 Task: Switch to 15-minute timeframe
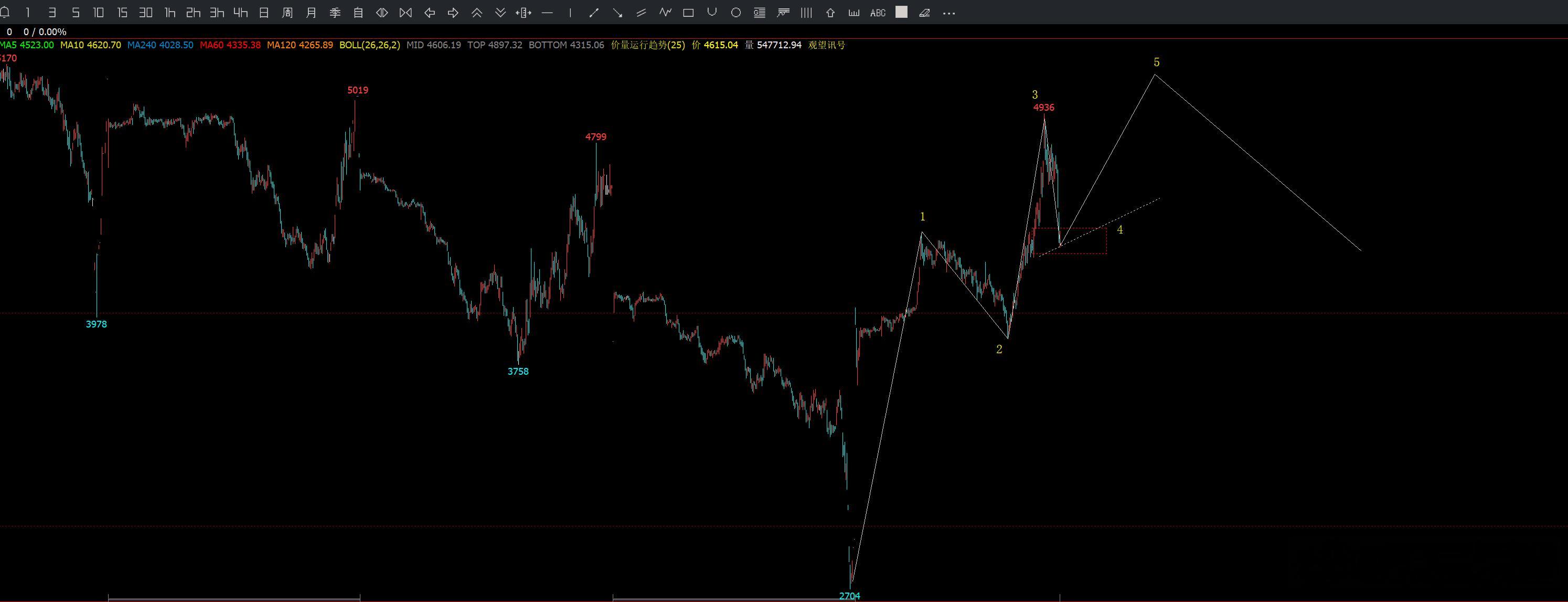[122, 13]
